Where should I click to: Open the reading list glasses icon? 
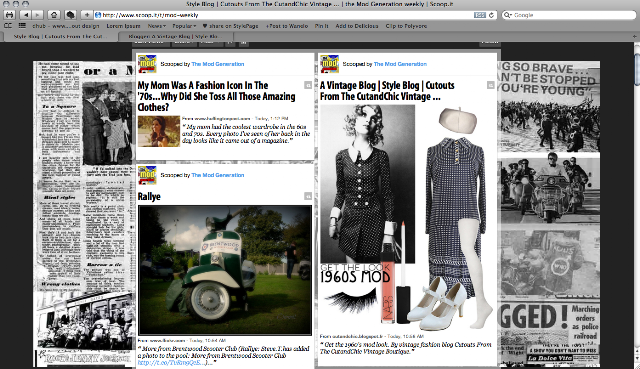click(8, 26)
